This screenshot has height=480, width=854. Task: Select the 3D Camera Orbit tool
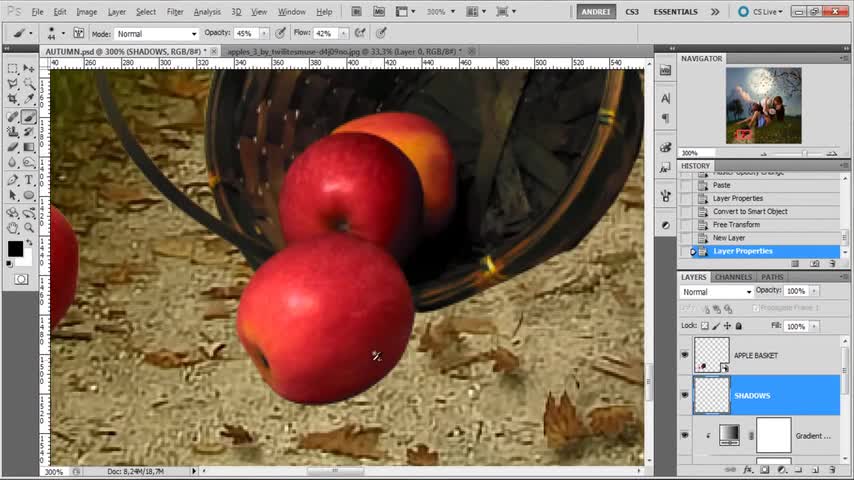pos(29,212)
